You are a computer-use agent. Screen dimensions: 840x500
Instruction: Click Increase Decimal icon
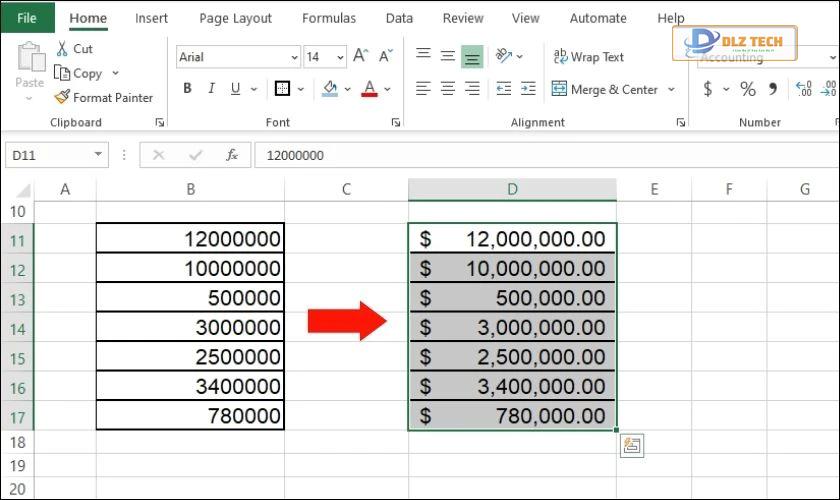click(804, 88)
